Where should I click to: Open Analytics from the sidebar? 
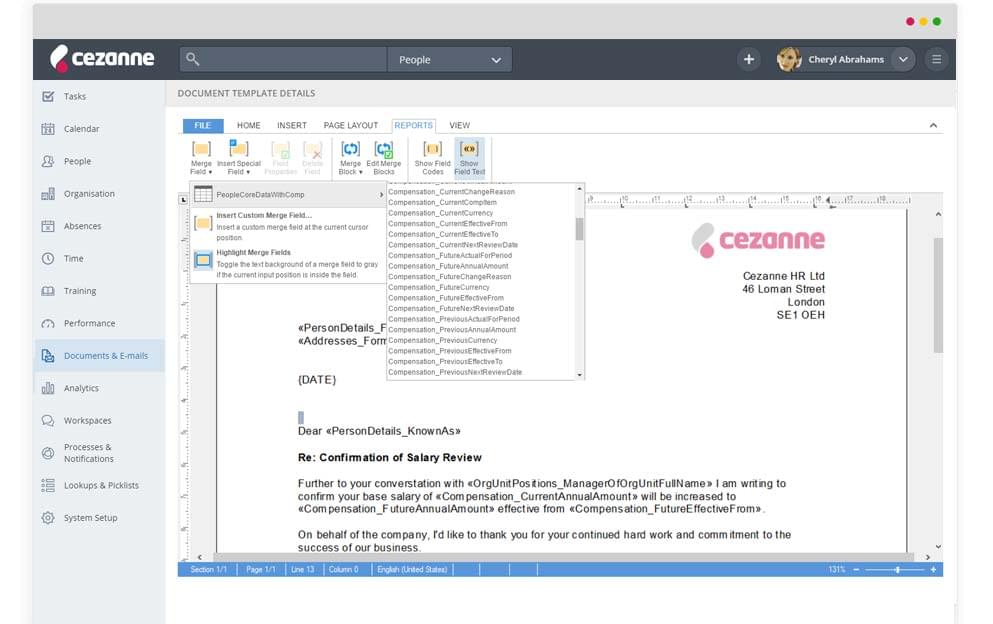coord(81,388)
